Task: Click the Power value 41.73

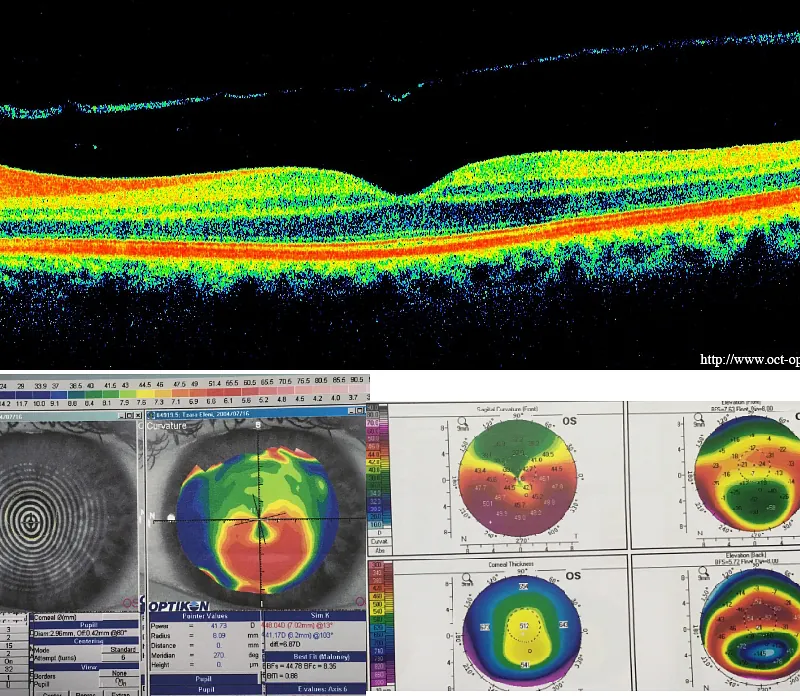Action: [x=219, y=626]
